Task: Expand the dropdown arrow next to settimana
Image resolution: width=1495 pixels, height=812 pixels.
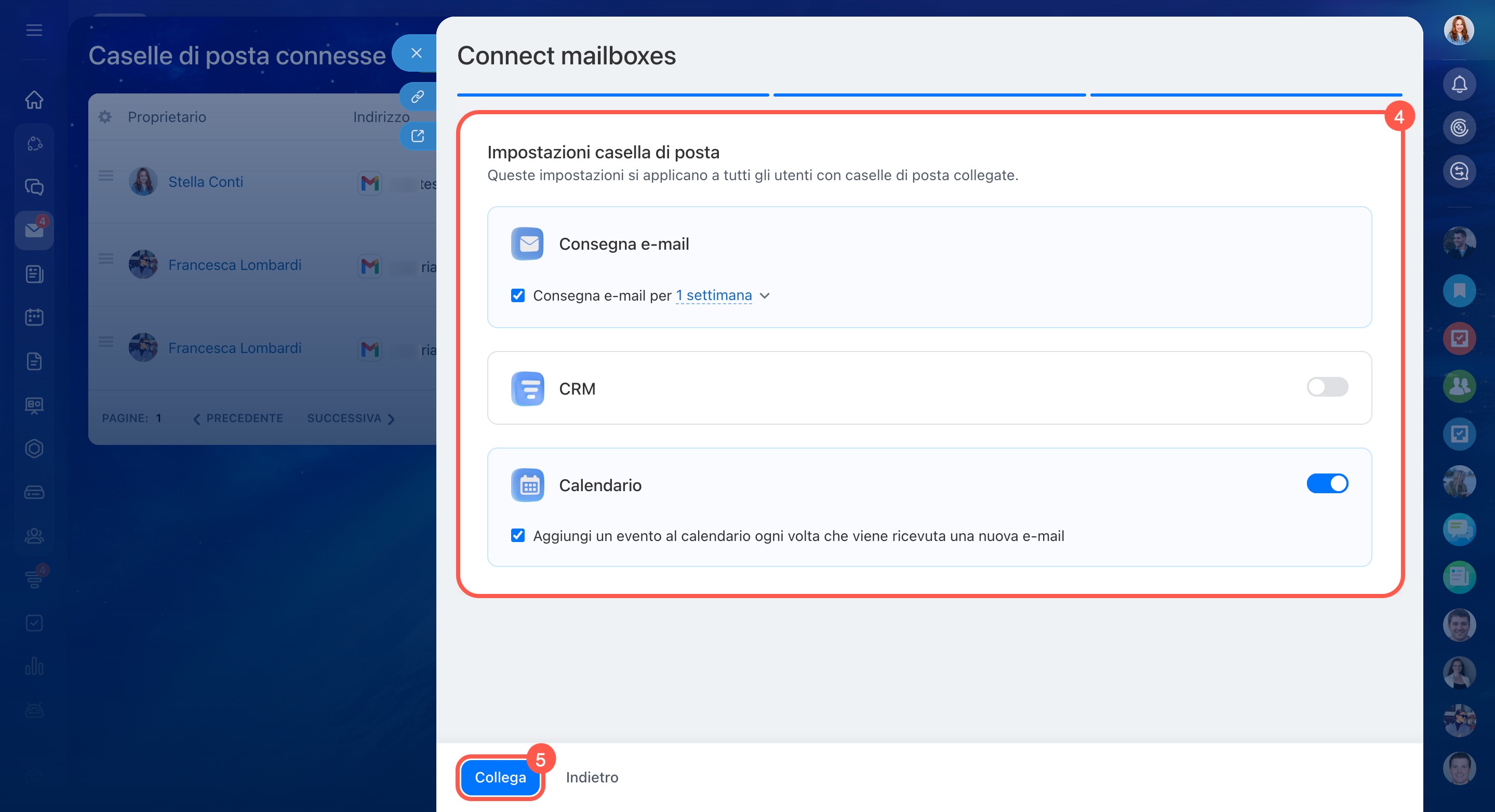Action: tap(765, 296)
